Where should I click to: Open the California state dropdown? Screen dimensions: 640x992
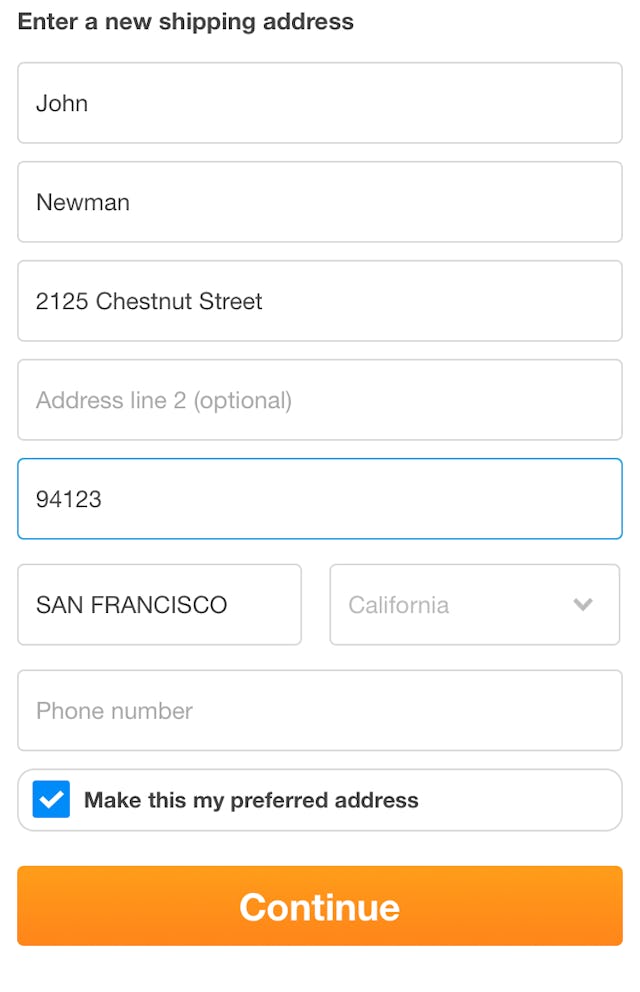coord(474,604)
